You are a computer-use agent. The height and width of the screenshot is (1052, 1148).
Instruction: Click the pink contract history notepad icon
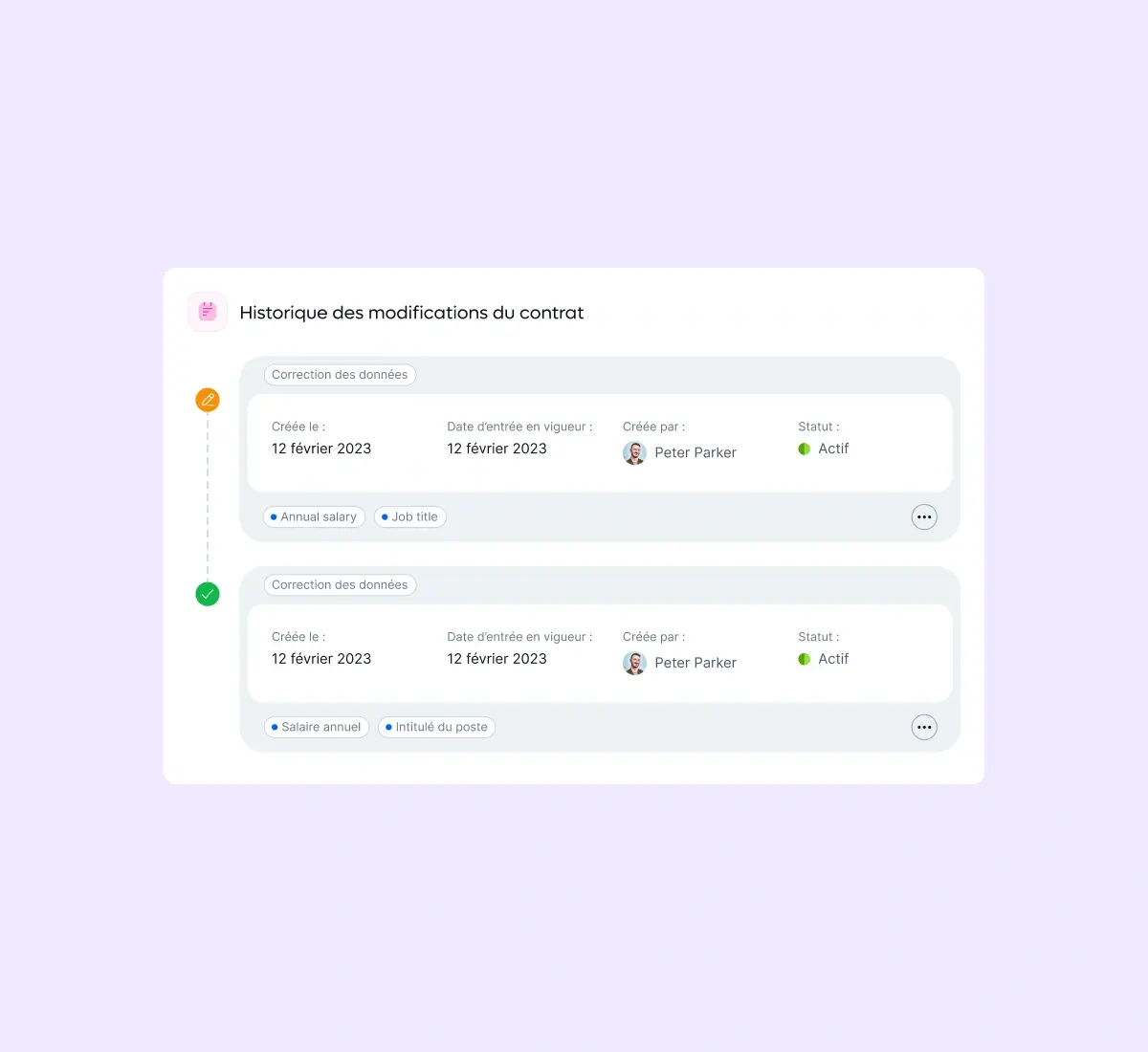click(x=208, y=312)
